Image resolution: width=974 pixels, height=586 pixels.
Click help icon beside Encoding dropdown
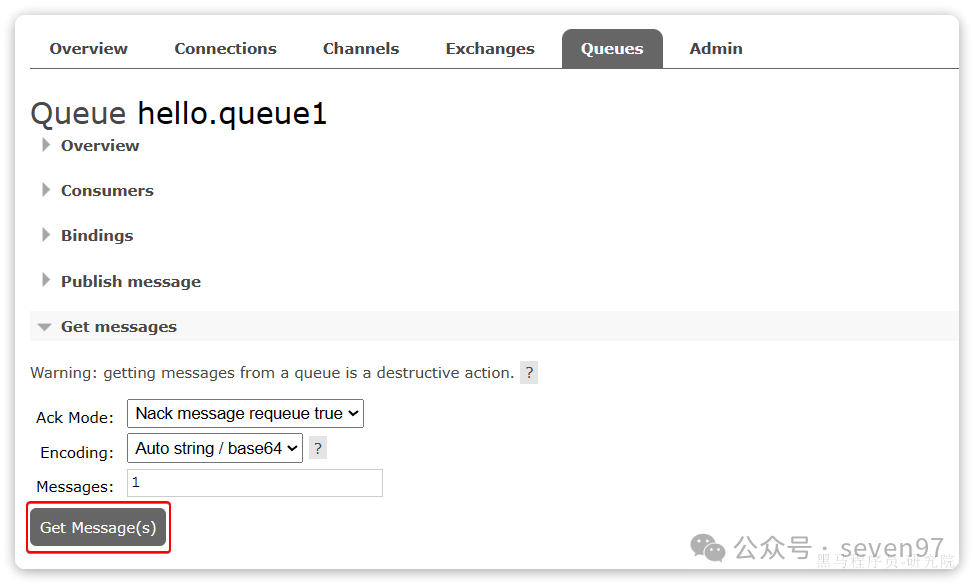pyautogui.click(x=317, y=448)
